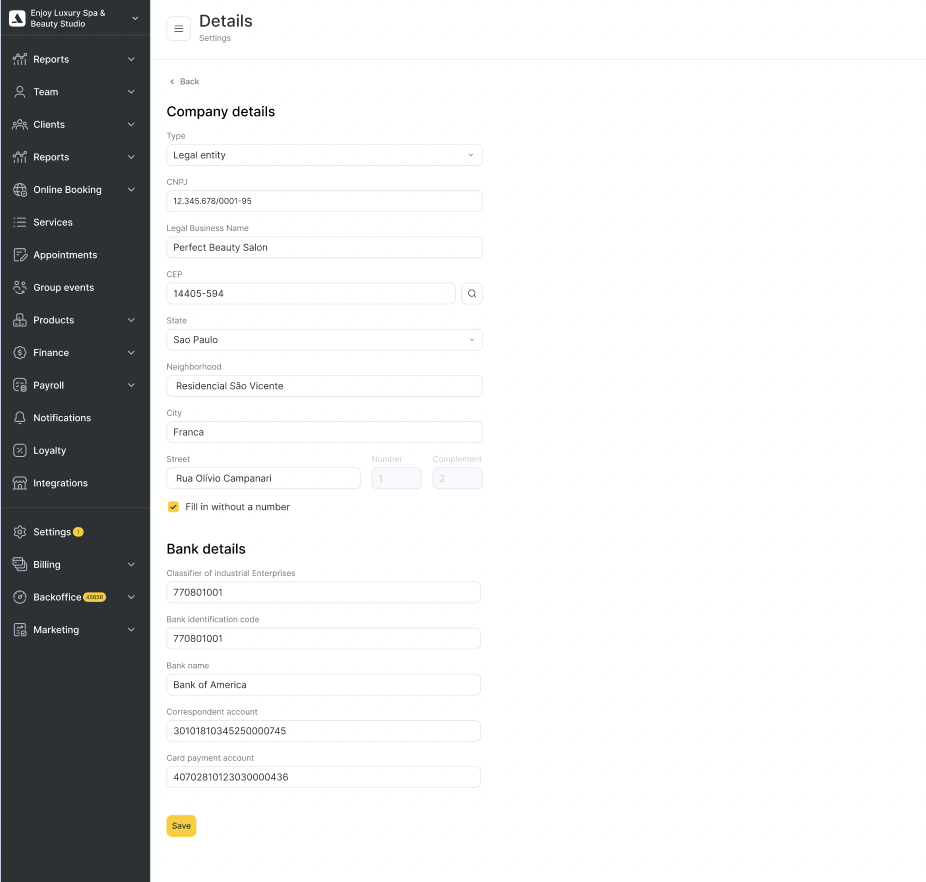926x882 pixels.
Task: Expand the Payroll menu chevron
Action: [x=131, y=385]
